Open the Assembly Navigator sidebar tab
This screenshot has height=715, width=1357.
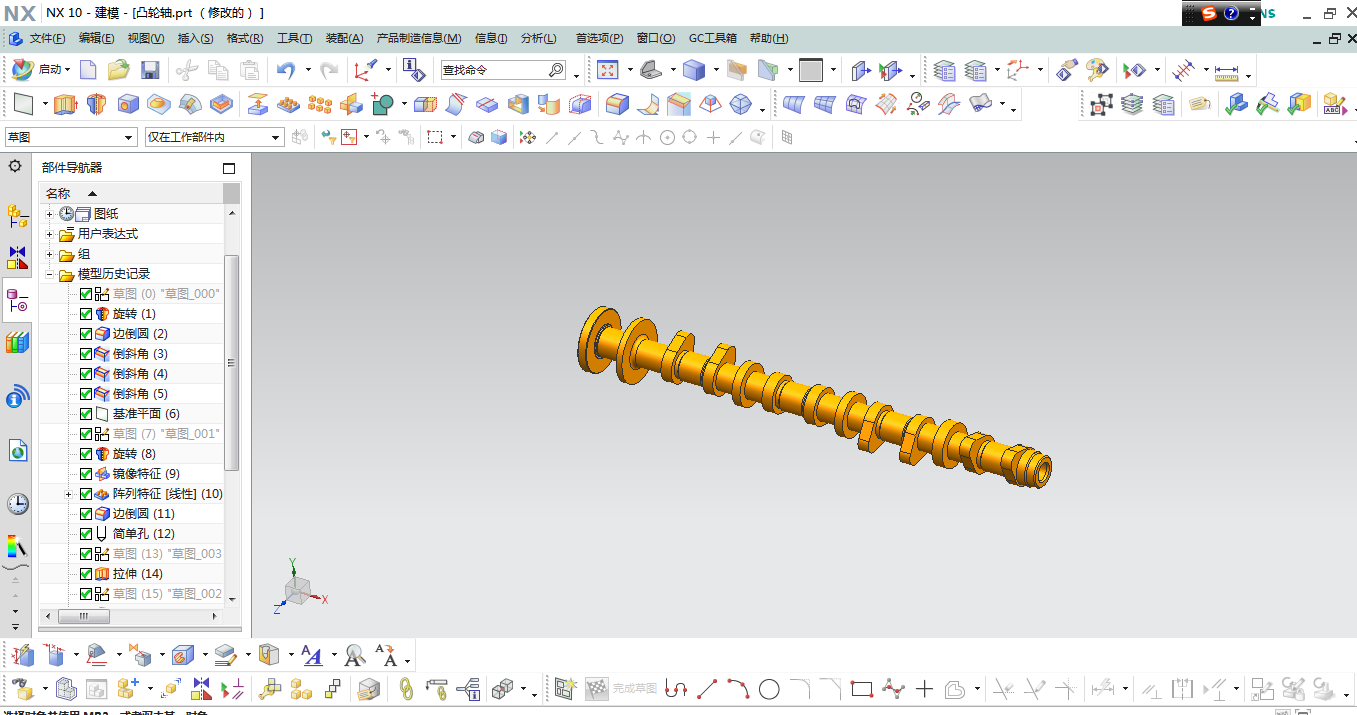tap(17, 214)
